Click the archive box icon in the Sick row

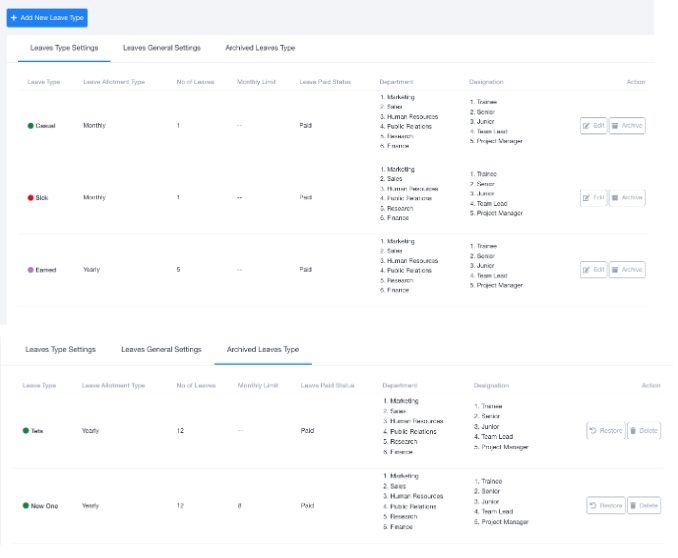point(615,198)
